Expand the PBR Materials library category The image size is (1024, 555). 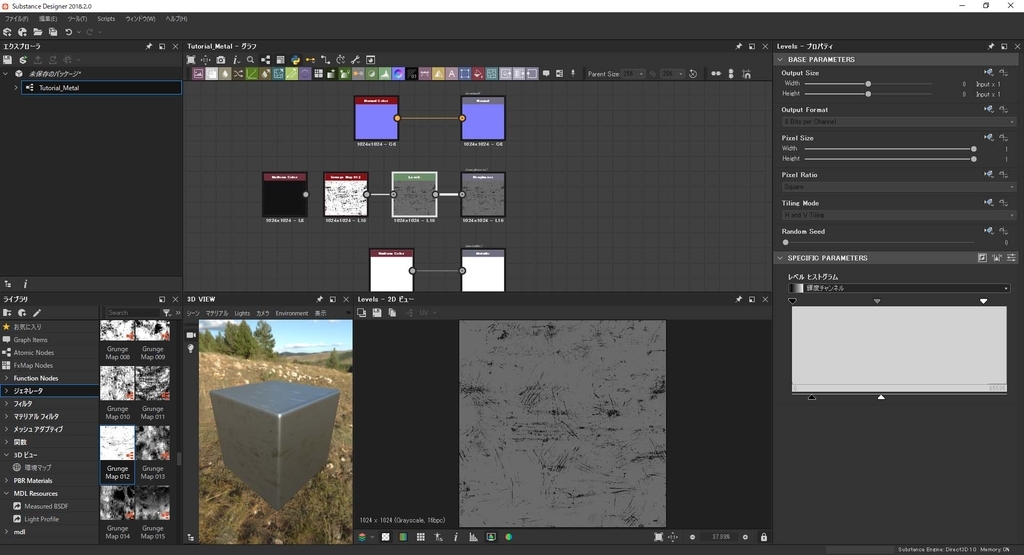[7, 481]
